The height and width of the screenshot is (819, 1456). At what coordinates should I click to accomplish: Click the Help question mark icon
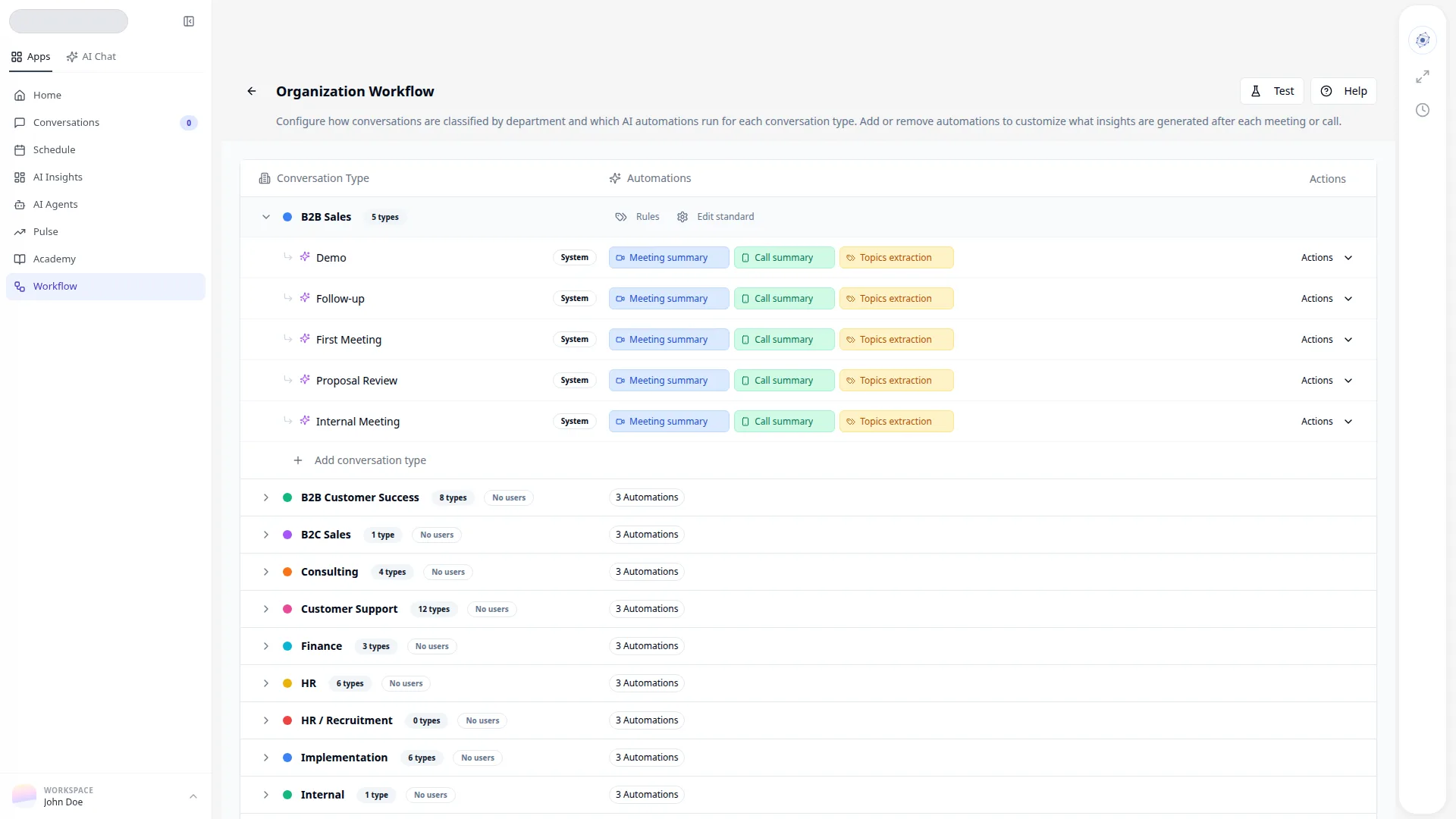1326,91
